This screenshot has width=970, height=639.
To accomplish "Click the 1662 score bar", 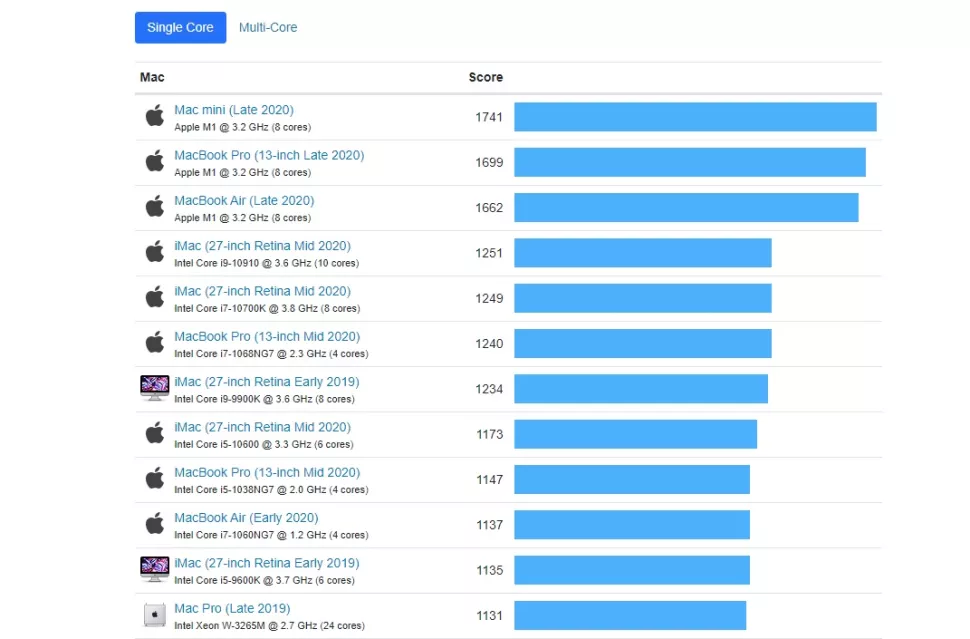I will coord(686,207).
